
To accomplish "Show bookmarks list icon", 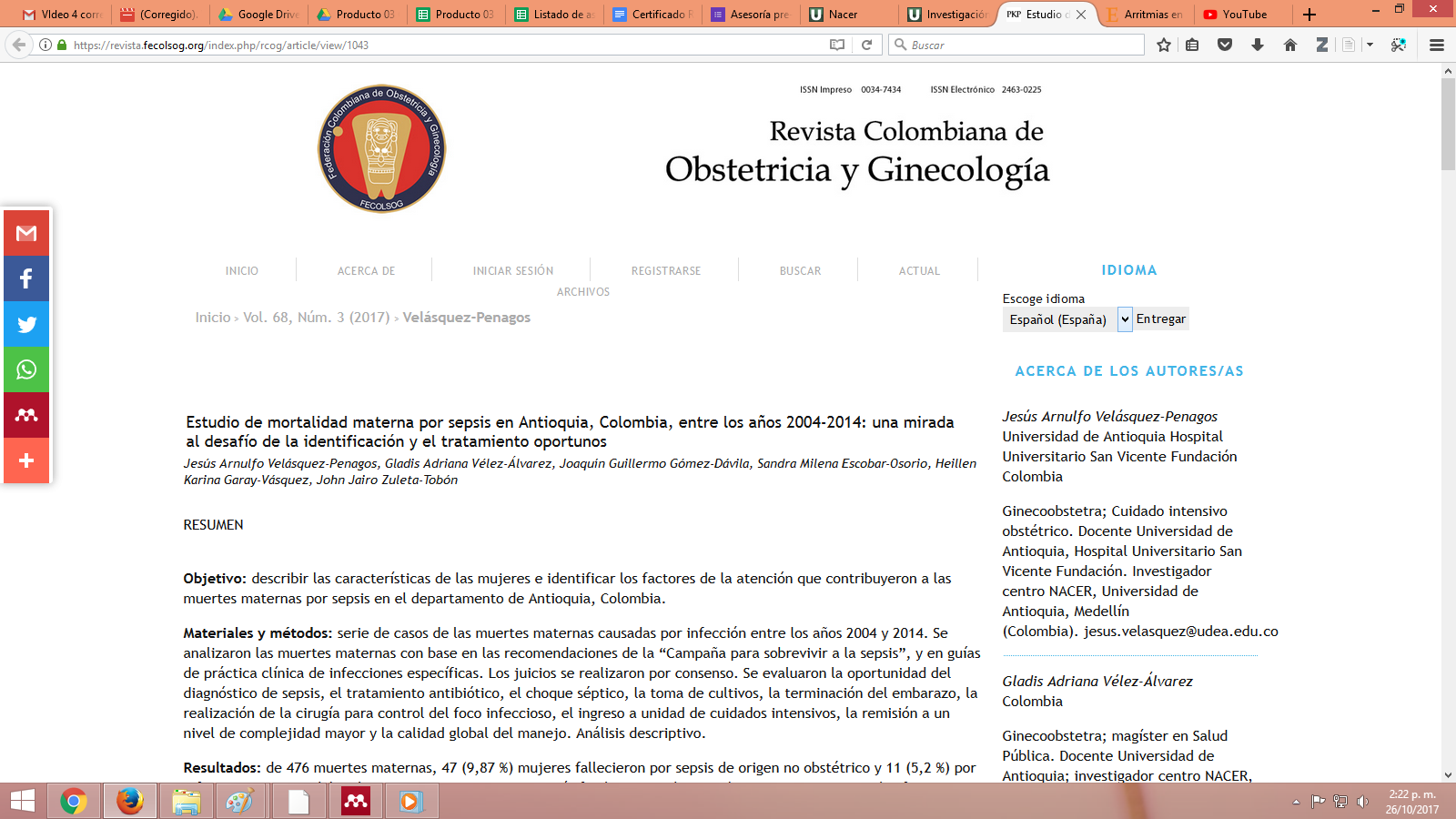I will [1192, 45].
